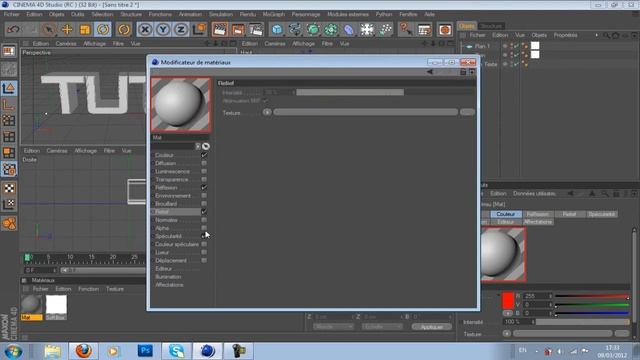Open the blue deformer objects icon
Screen dimensions: 640x360
(x=349, y=29)
